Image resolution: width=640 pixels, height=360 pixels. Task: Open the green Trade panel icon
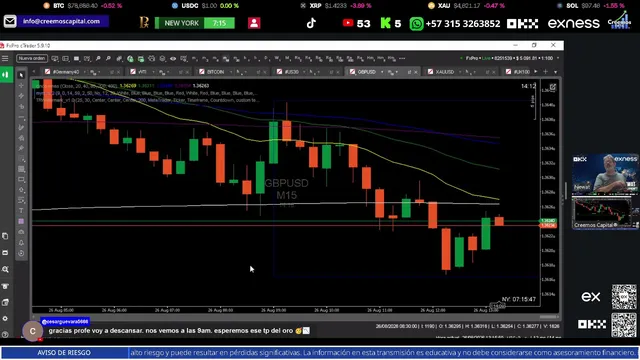6,75
